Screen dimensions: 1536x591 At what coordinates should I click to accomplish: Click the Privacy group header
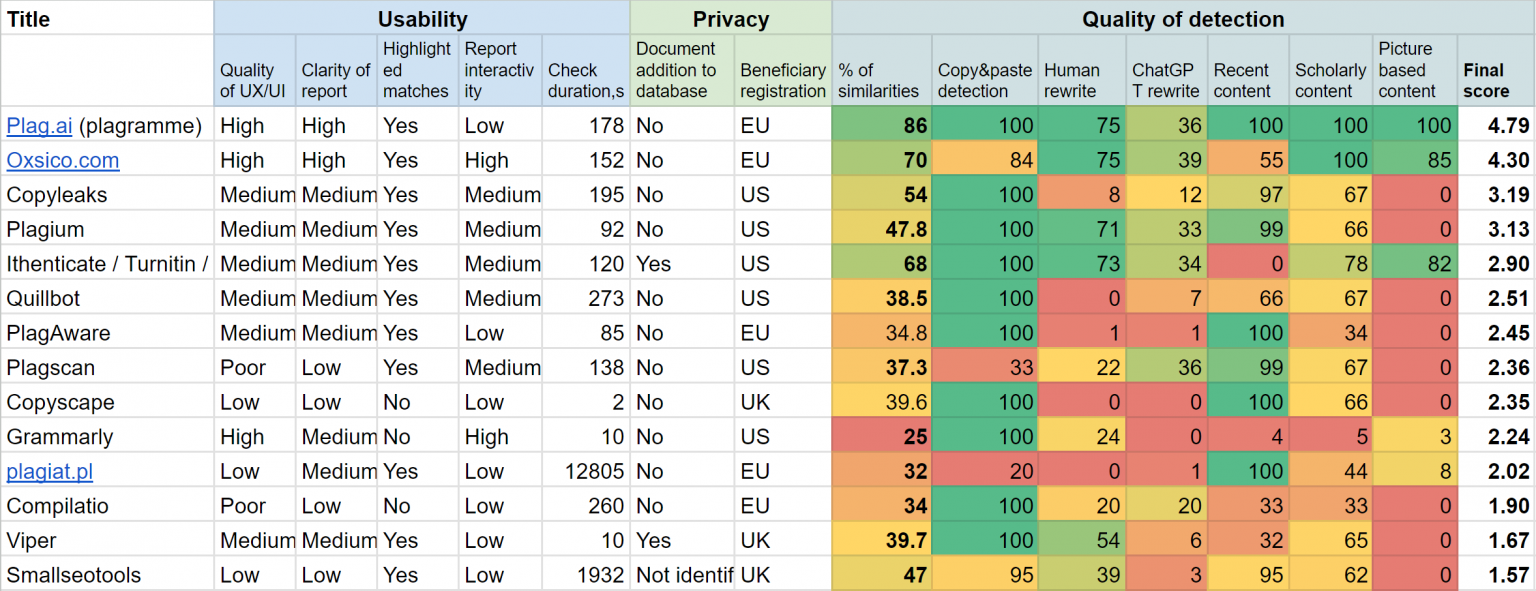click(x=731, y=19)
